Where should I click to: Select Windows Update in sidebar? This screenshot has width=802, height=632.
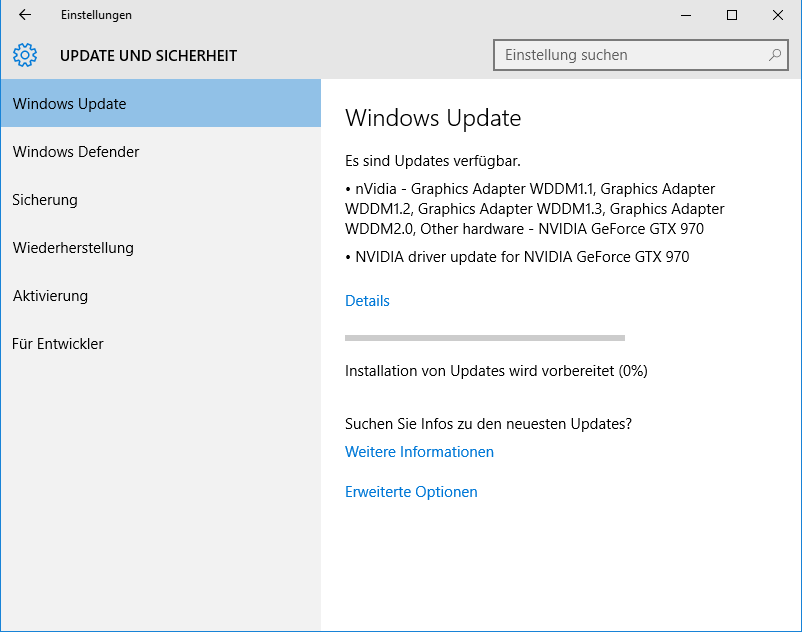click(x=161, y=104)
